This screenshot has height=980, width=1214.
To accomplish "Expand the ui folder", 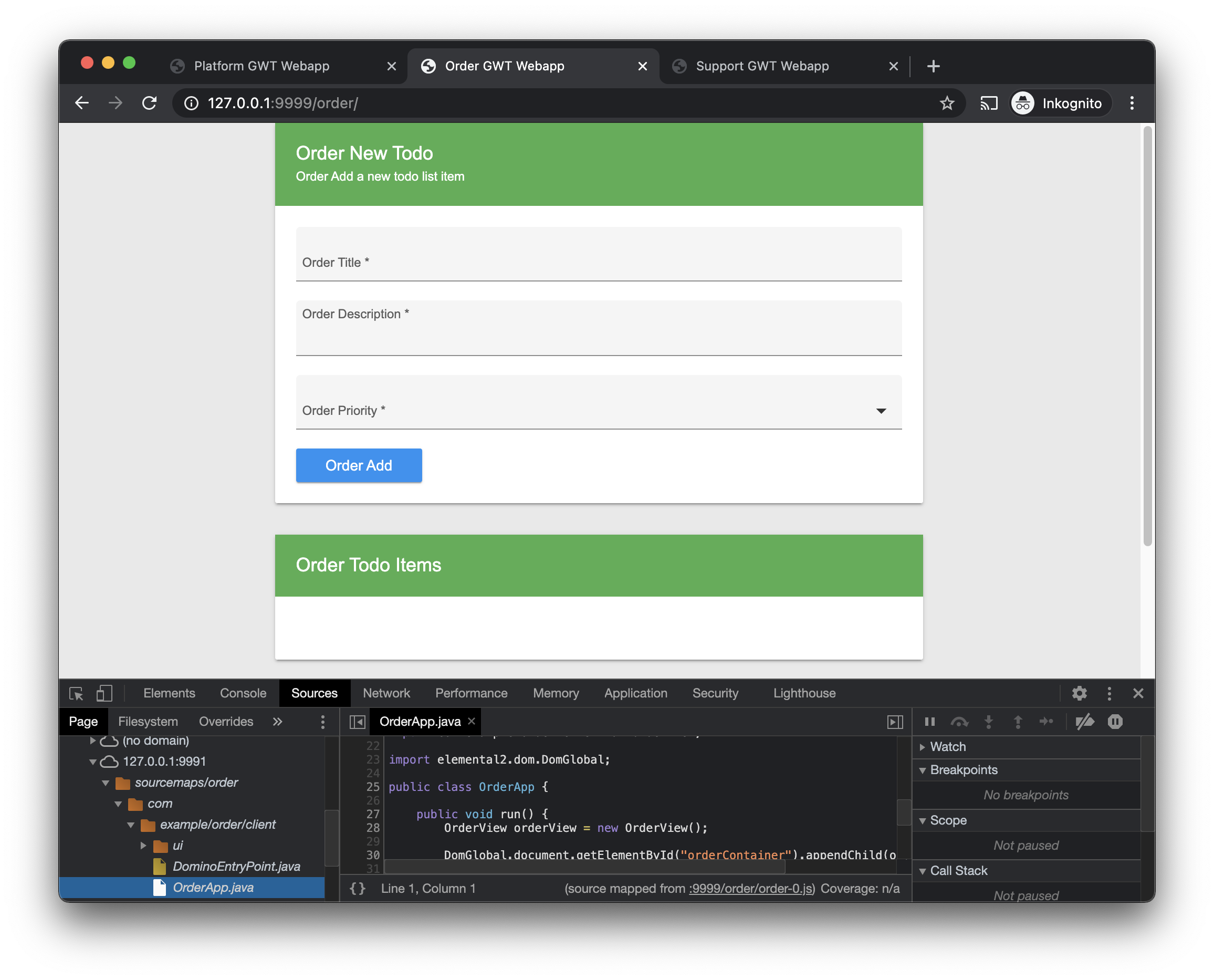I will click(x=143, y=846).
